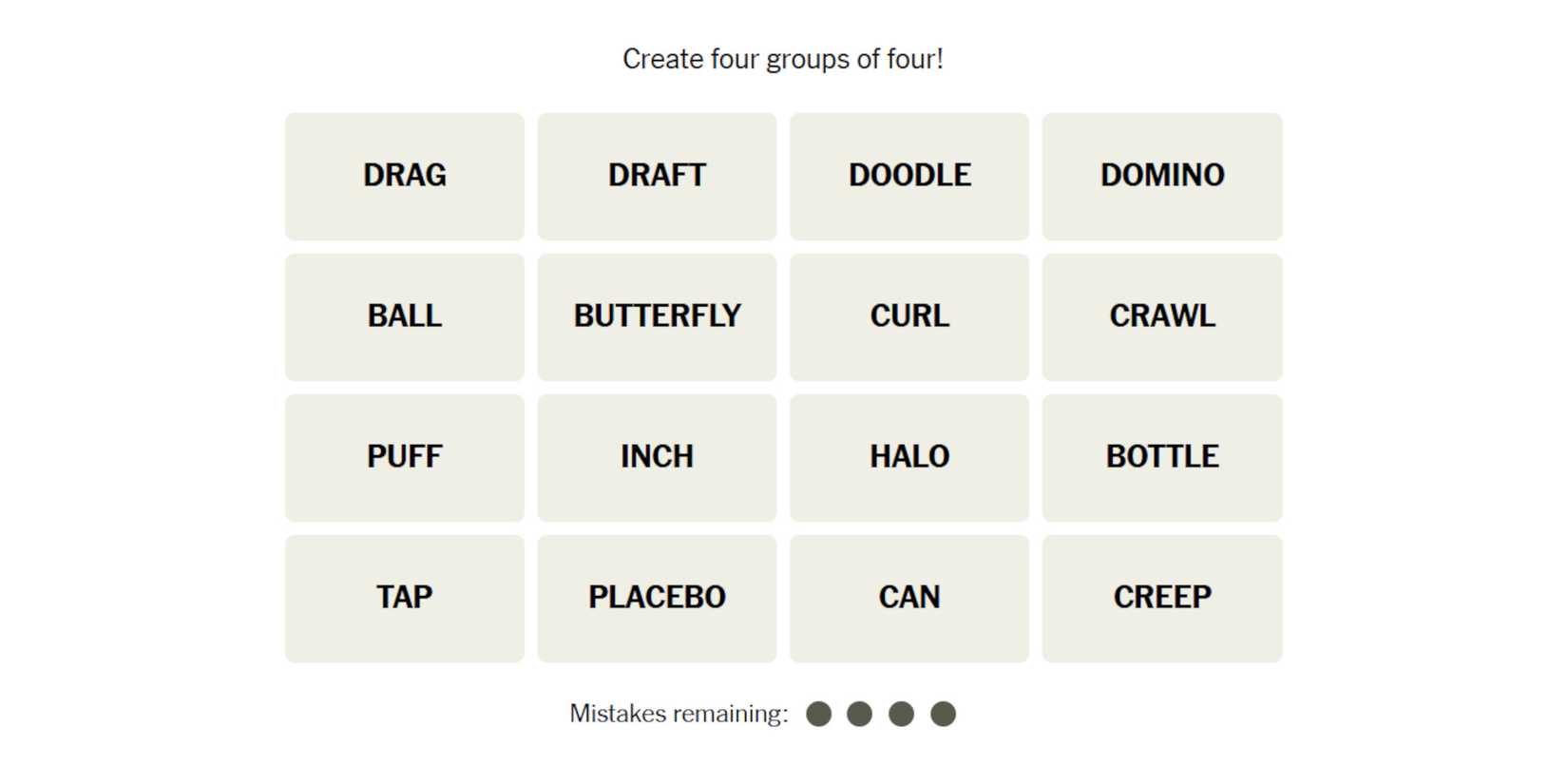This screenshot has width=1568, height=784.
Task: Select the PLACEBO tile
Action: [657, 598]
